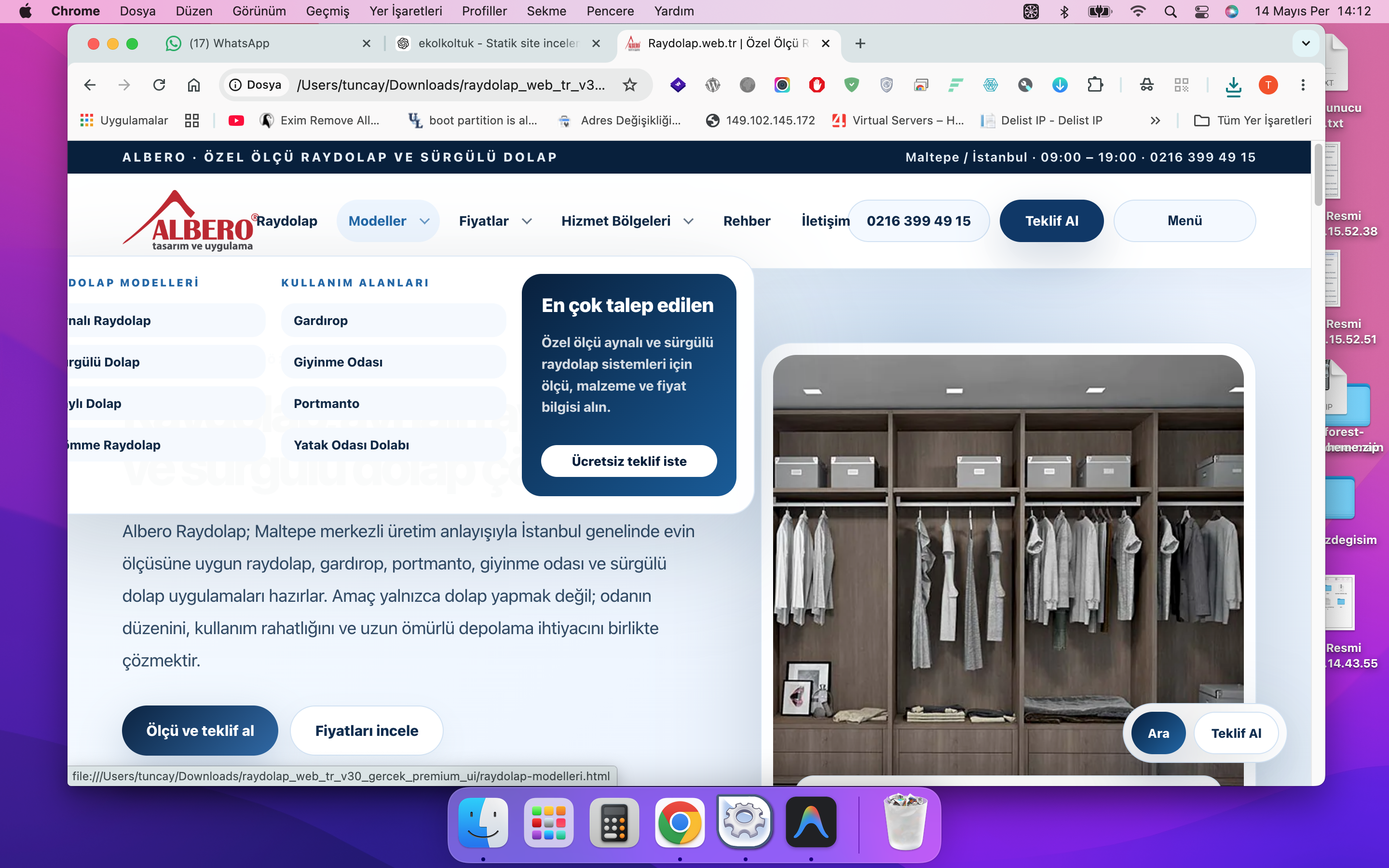
Task: Open the browser home page
Action: [x=194, y=85]
